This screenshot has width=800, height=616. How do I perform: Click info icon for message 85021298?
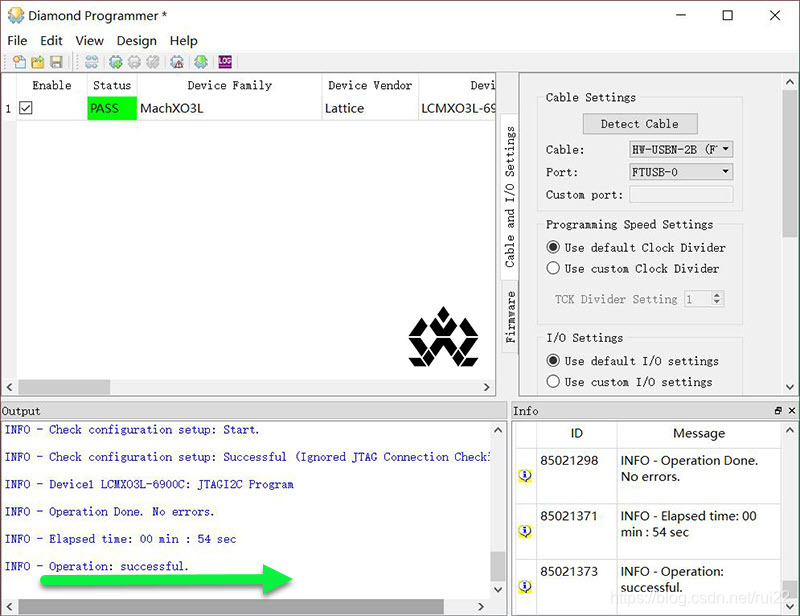525,476
